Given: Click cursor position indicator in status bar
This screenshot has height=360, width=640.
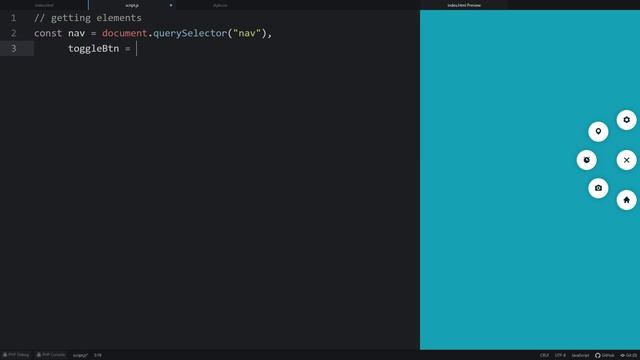Looking at the screenshot, I should 98,355.
